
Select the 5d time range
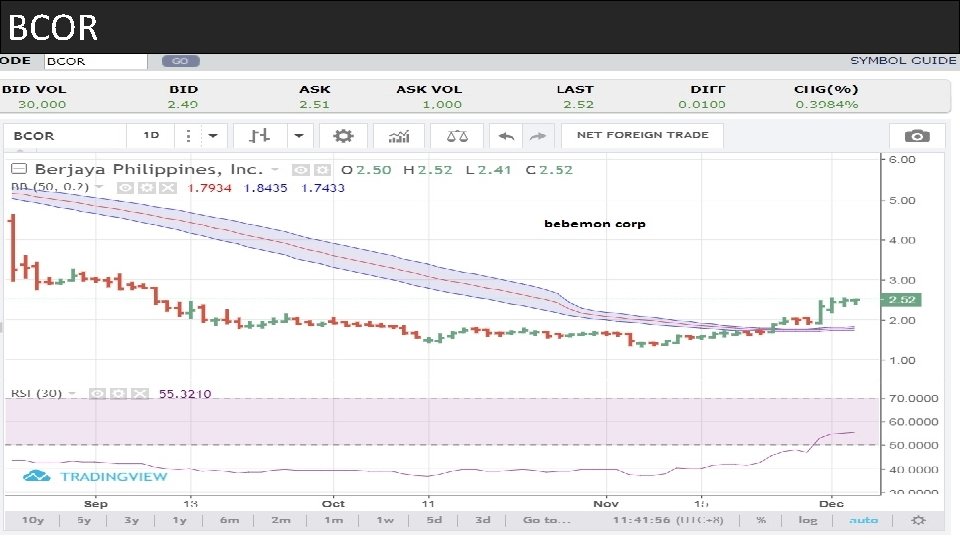(434, 520)
